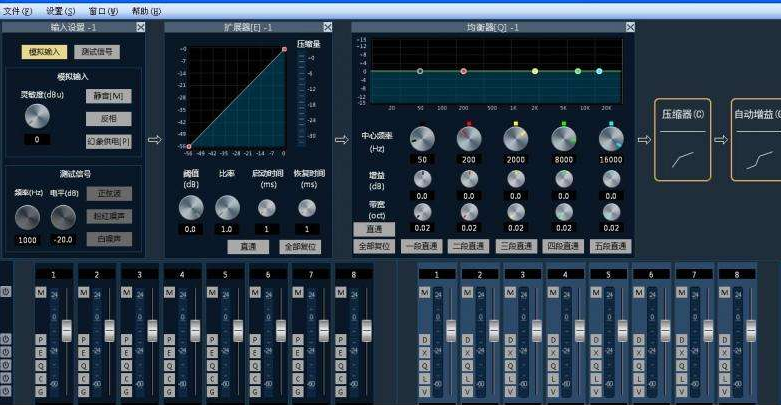The width and height of the screenshot is (781, 405).
Task: Click the expander 直通 bypass button
Action: (x=248, y=247)
